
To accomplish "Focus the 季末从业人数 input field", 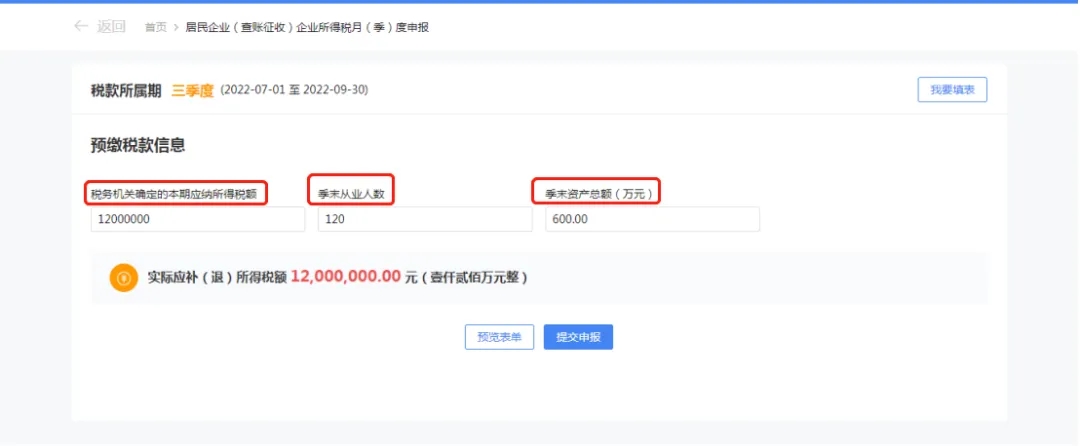I will pyautogui.click(x=424, y=219).
